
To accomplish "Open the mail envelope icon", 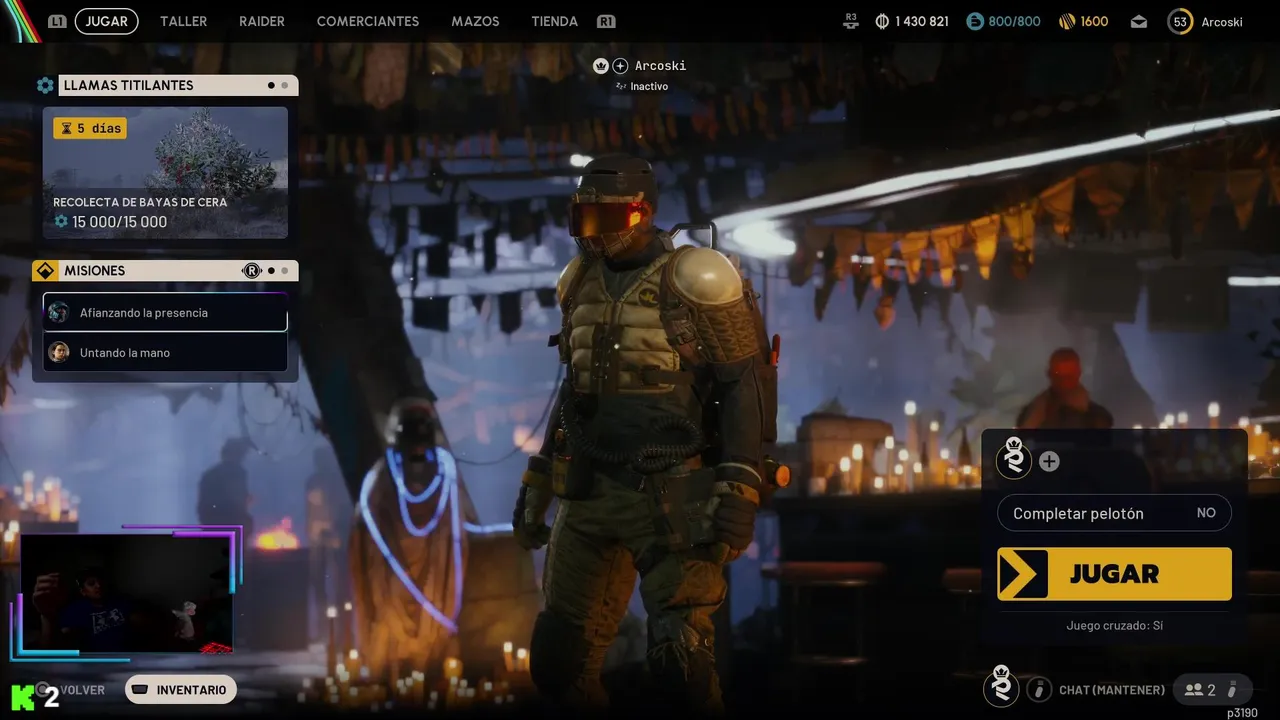I will point(1139,21).
